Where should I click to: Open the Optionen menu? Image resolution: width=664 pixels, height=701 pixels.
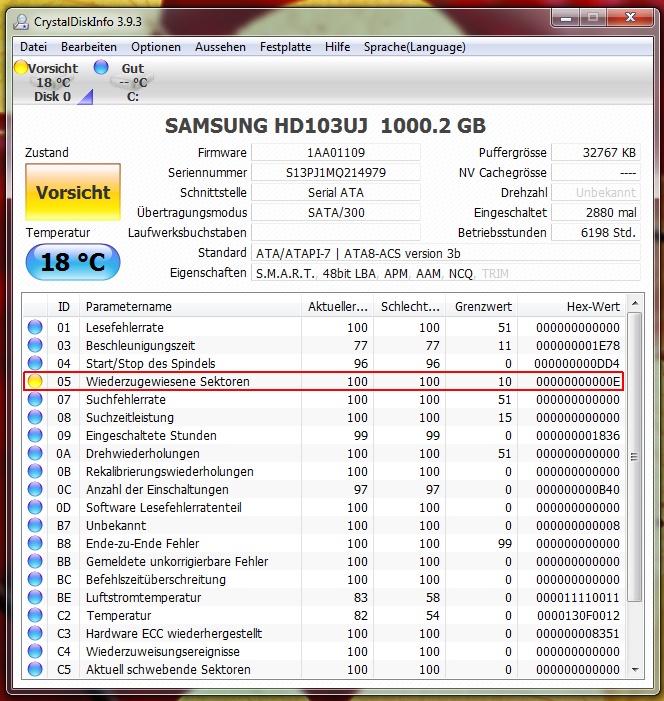click(x=156, y=47)
